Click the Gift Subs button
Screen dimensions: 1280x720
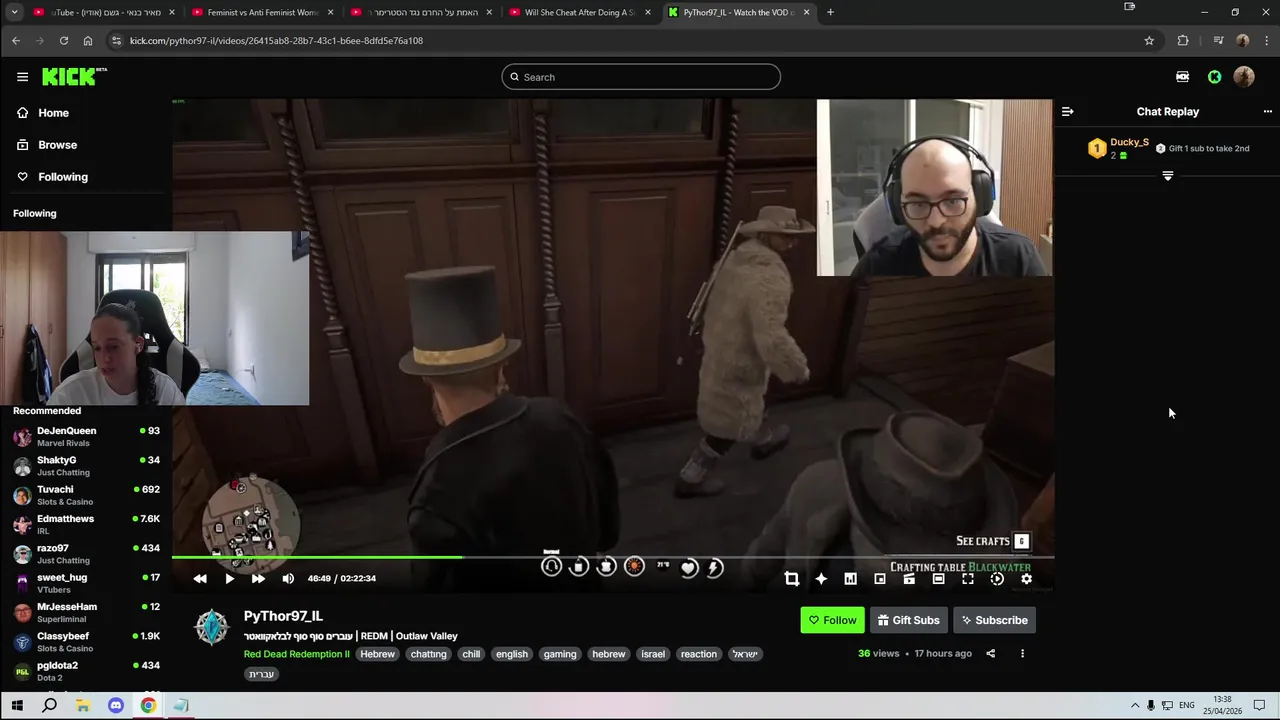tap(909, 620)
